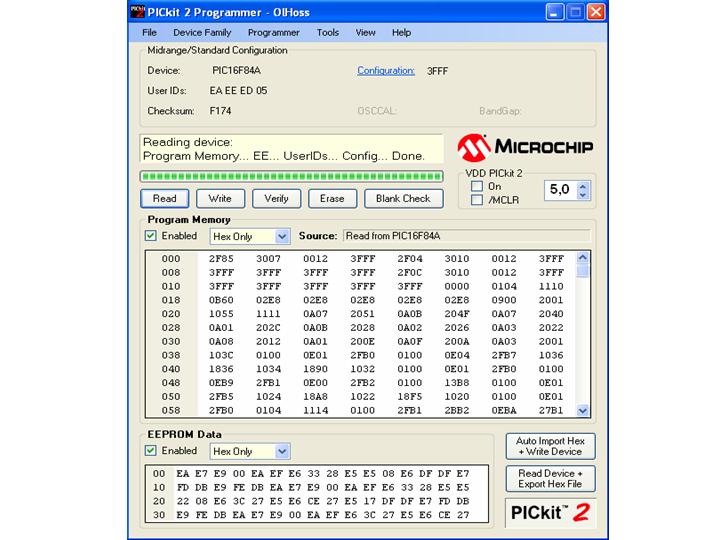This screenshot has width=720, height=540.
Task: Open the View menu
Action: coord(366,33)
